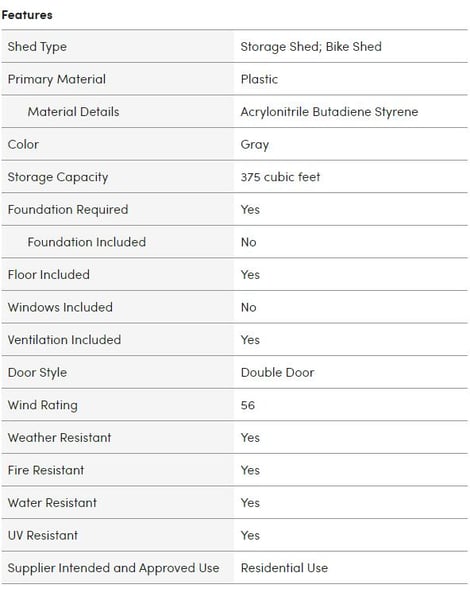This screenshot has height=600, width=470.
Task: Select the Color row label
Action: (x=23, y=144)
